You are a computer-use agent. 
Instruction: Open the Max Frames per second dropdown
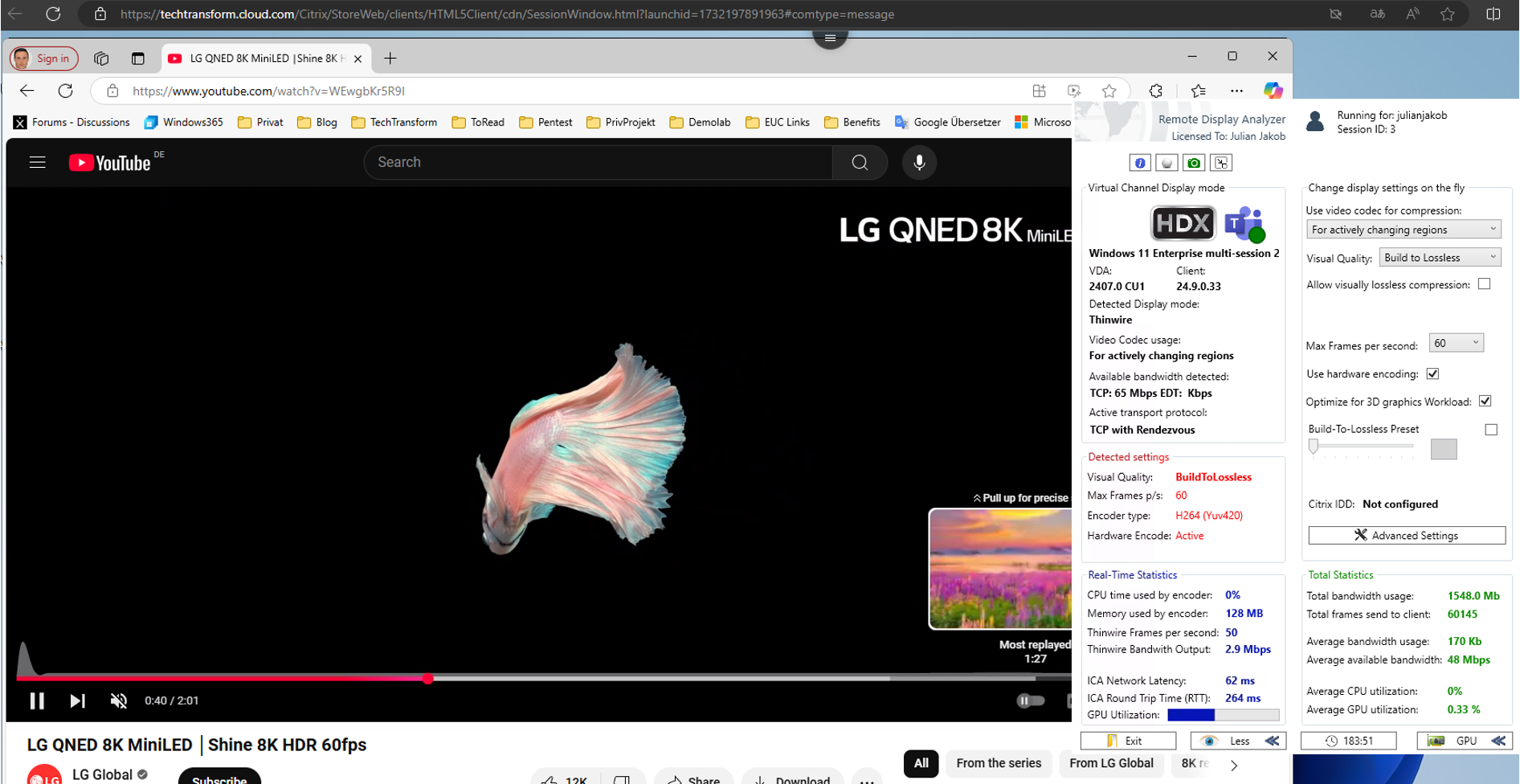[1456, 343]
